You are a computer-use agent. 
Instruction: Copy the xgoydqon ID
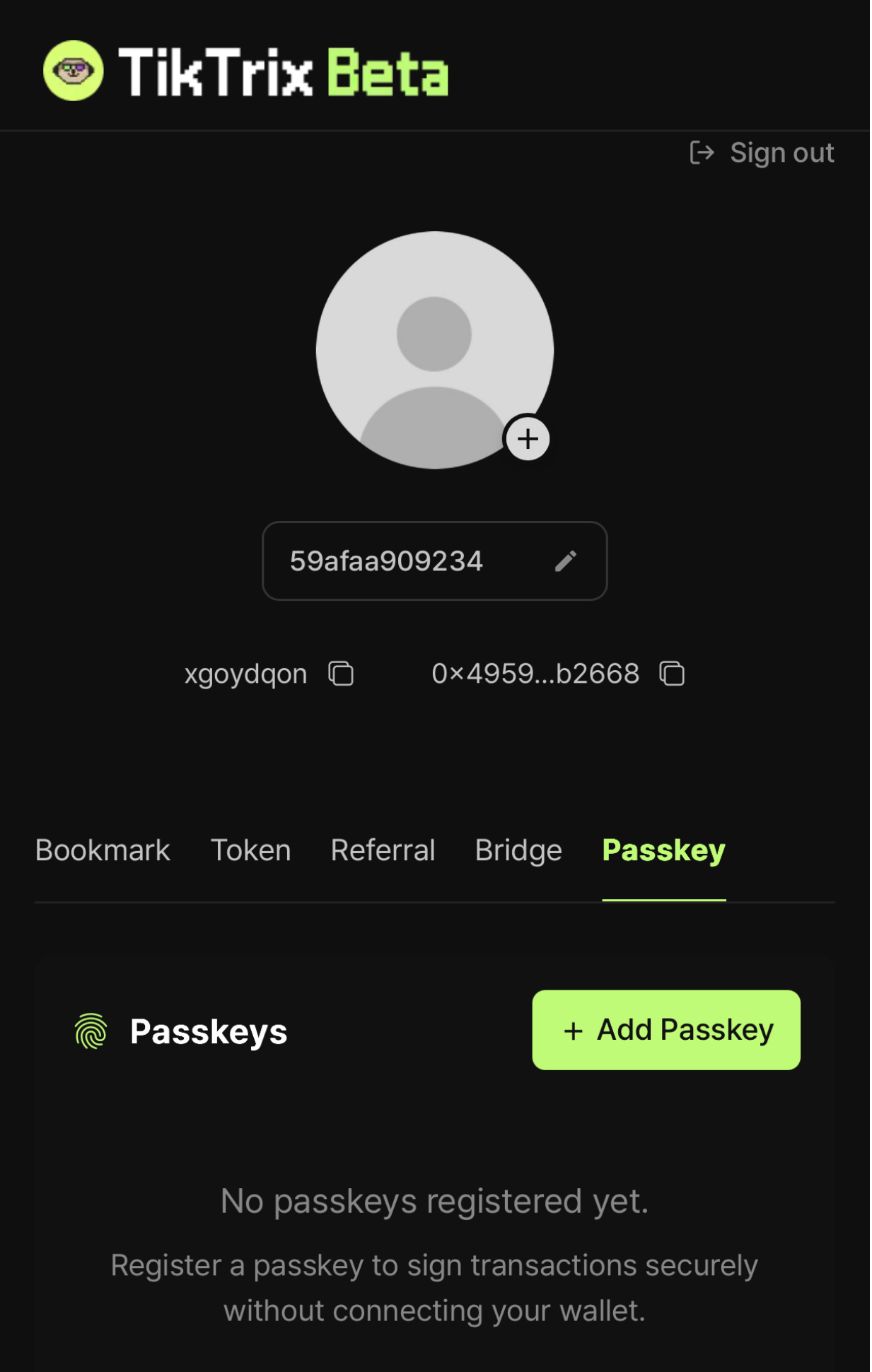(341, 674)
